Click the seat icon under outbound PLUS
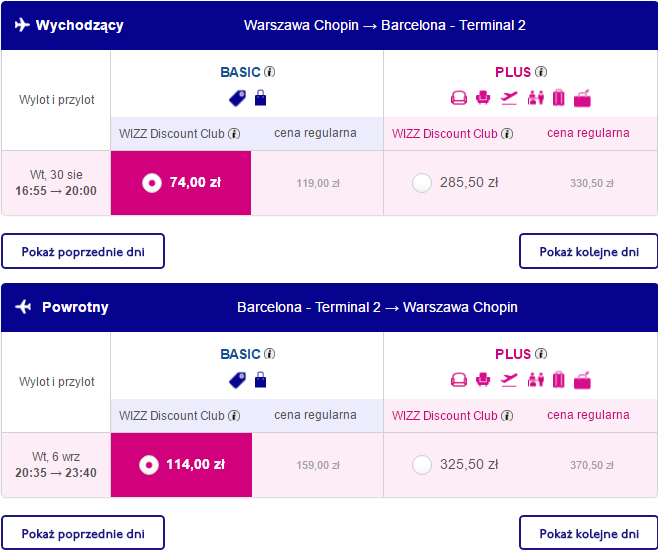The width and height of the screenshot is (658, 551). tap(483, 98)
